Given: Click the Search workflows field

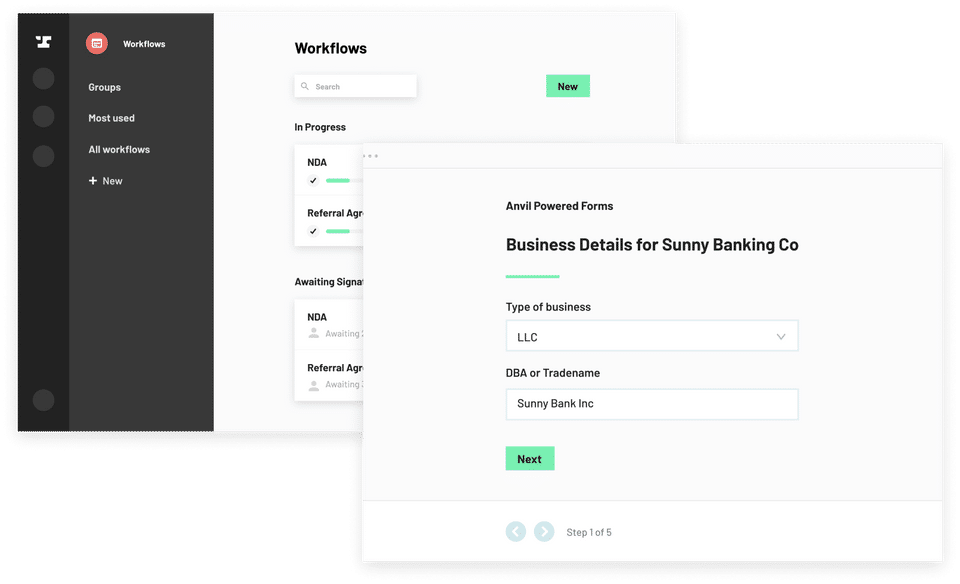Looking at the screenshot, I should 355,86.
